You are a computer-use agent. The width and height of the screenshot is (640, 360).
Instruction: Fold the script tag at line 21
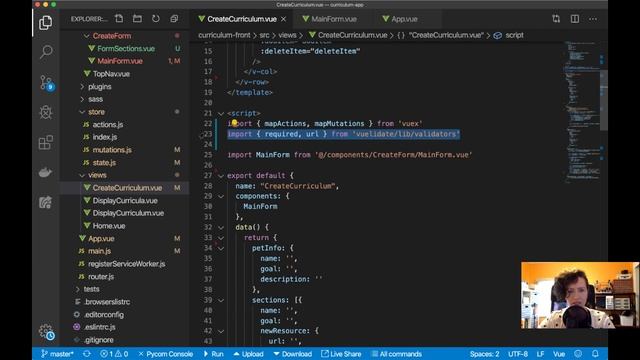click(221, 113)
